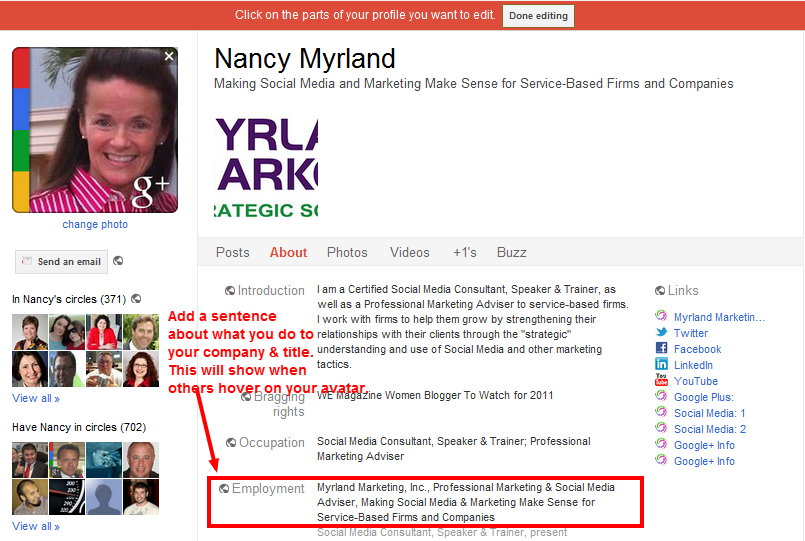Open the Buzz tab
This screenshot has height=541, width=805.
pyautogui.click(x=511, y=252)
